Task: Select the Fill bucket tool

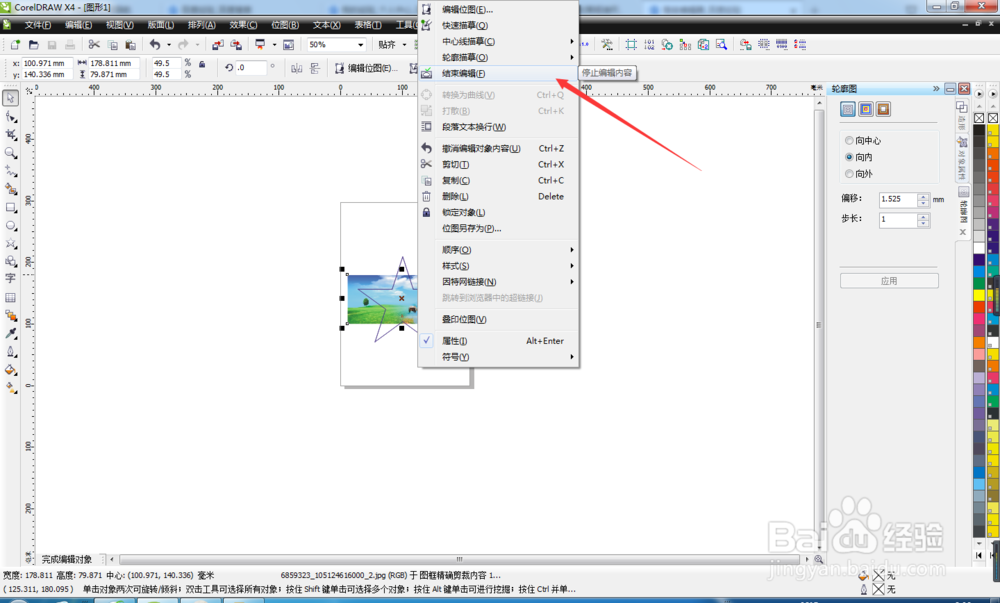Action: (11, 370)
